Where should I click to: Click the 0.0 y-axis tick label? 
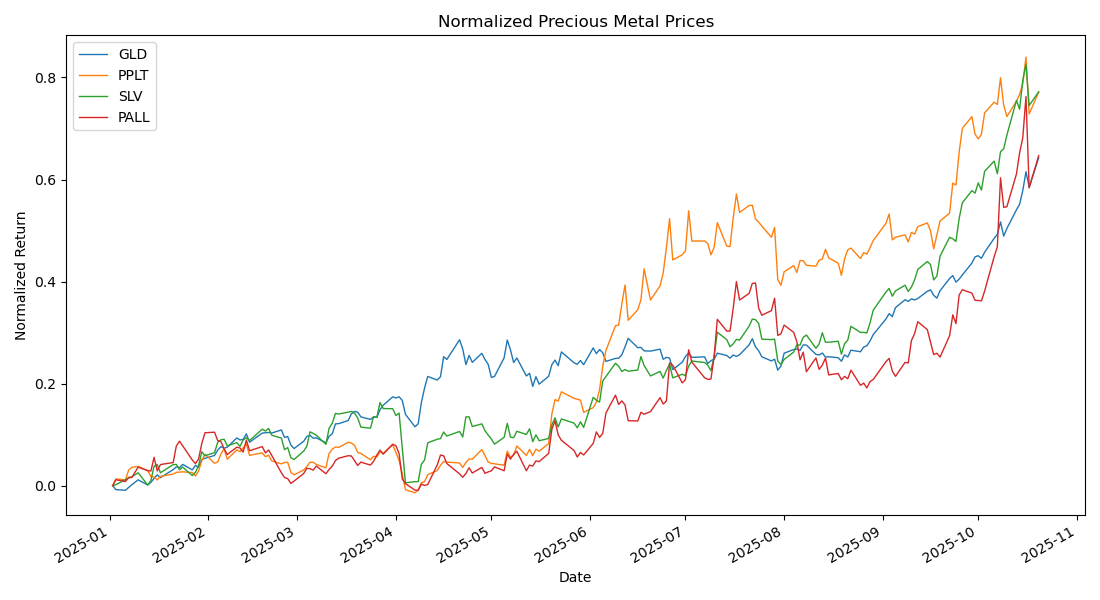click(x=47, y=487)
